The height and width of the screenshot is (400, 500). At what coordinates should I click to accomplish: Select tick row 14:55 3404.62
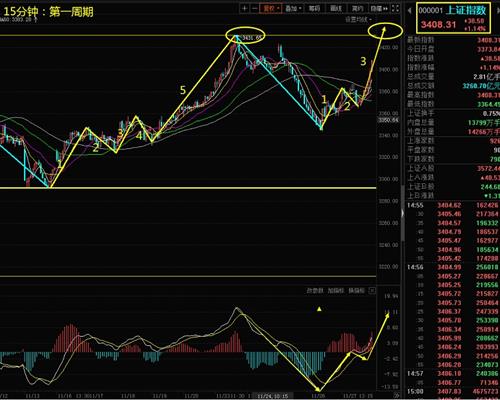pos(453,205)
